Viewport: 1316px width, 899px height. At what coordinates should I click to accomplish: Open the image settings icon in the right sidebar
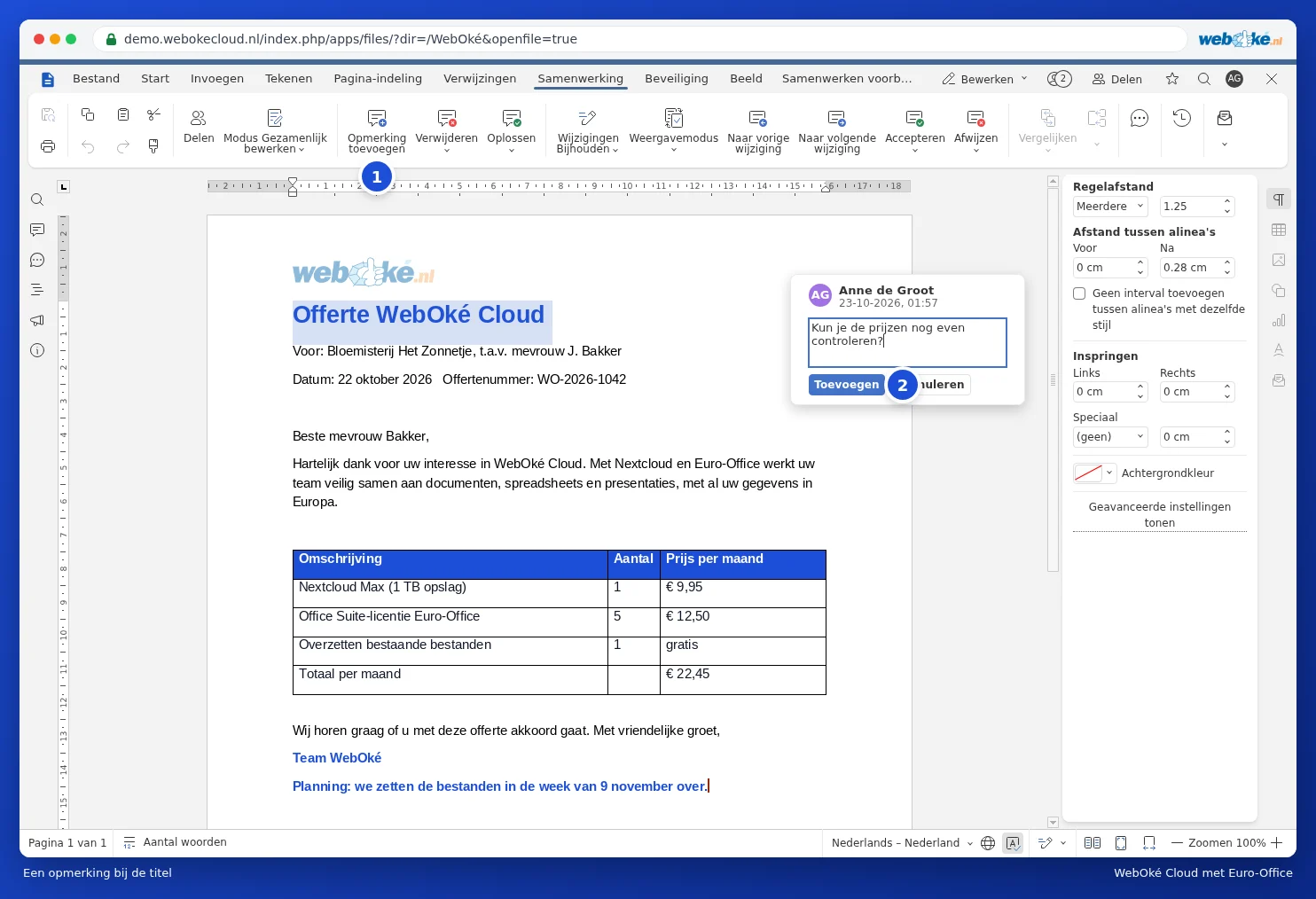pos(1279,260)
